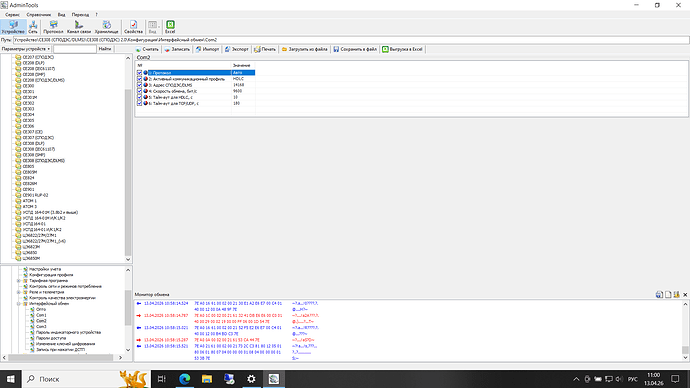690x388 pixels.
Task: Toggle checkbox for Тайм-аут для HDLC
Action: pyautogui.click(x=139, y=97)
